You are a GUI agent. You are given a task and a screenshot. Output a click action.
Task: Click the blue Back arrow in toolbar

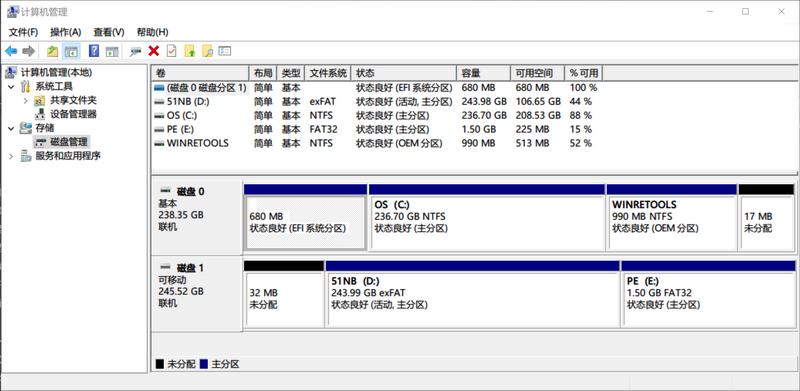click(11, 51)
